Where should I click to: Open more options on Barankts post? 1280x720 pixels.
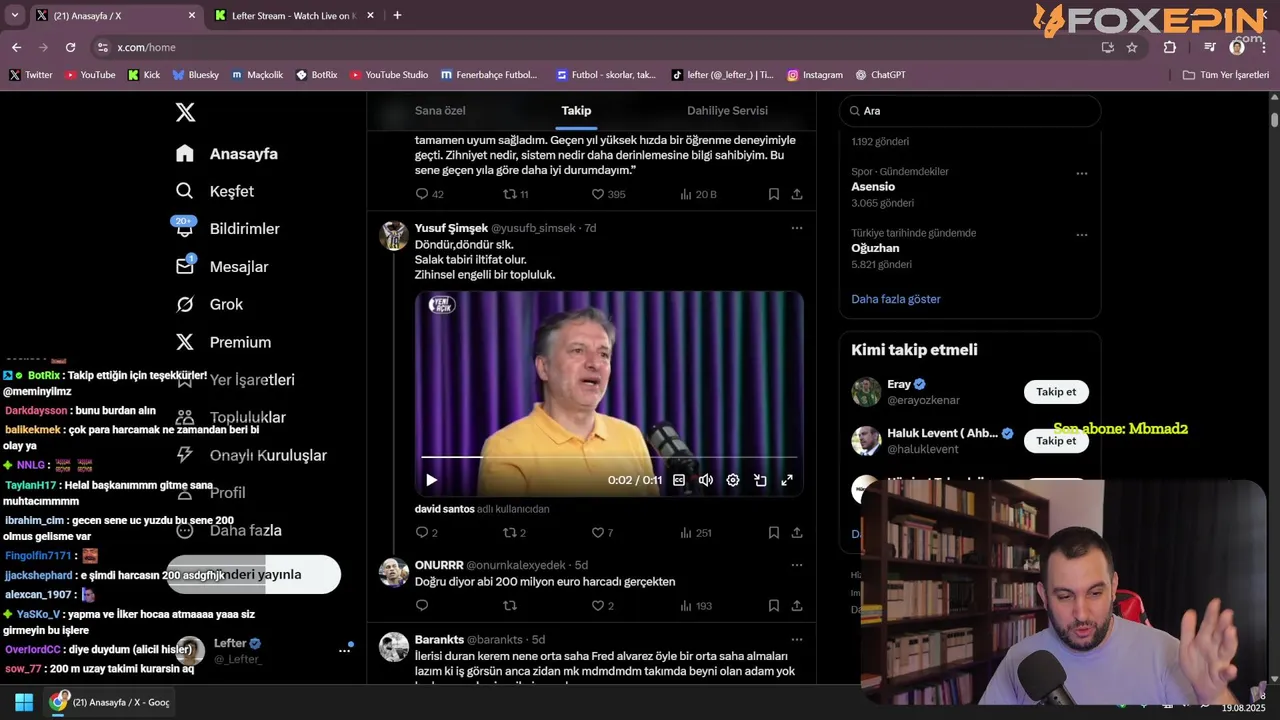click(797, 639)
